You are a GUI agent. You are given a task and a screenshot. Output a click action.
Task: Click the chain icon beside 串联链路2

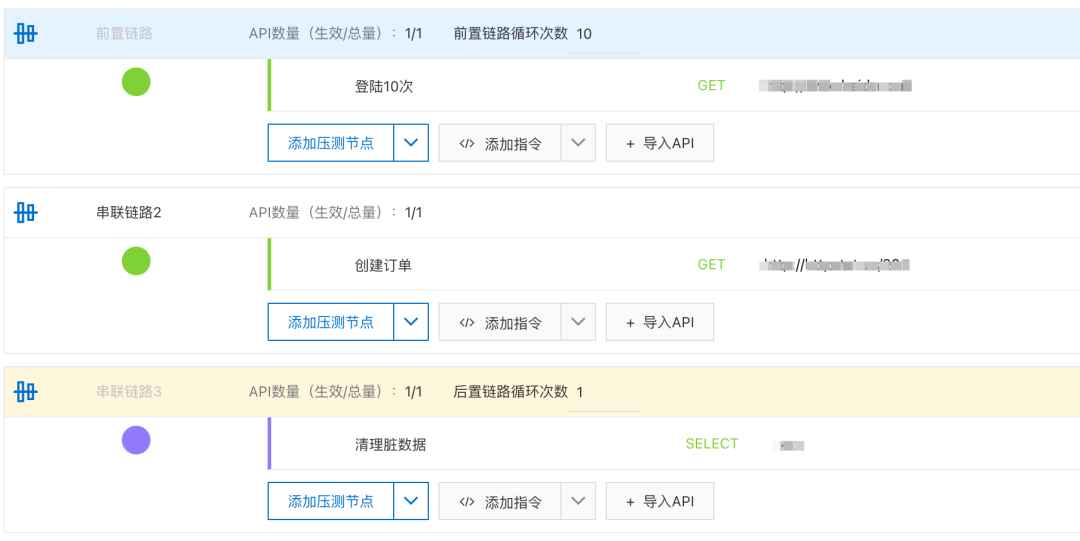[26, 212]
